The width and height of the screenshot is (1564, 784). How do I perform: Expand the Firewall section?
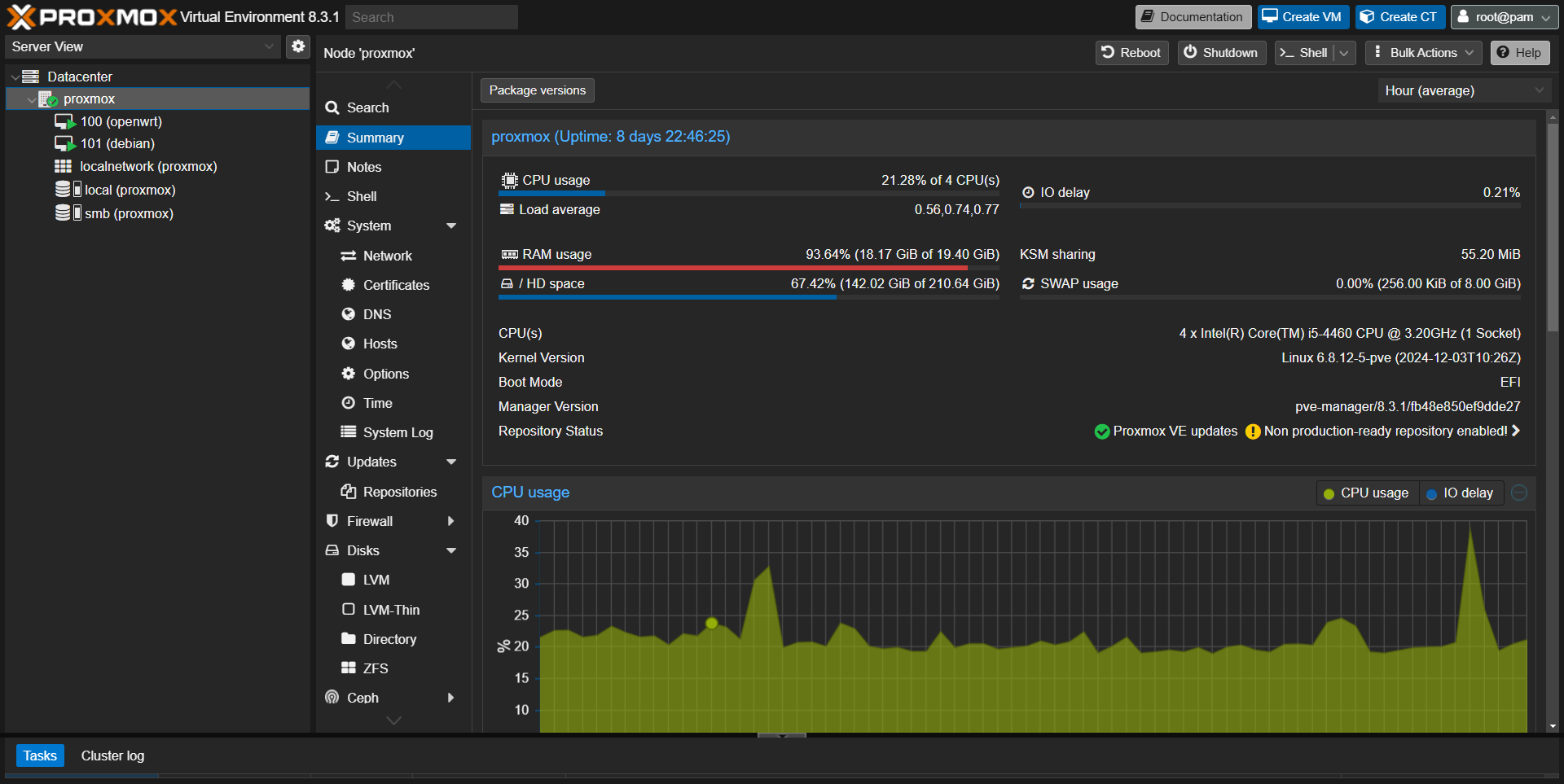tap(451, 520)
